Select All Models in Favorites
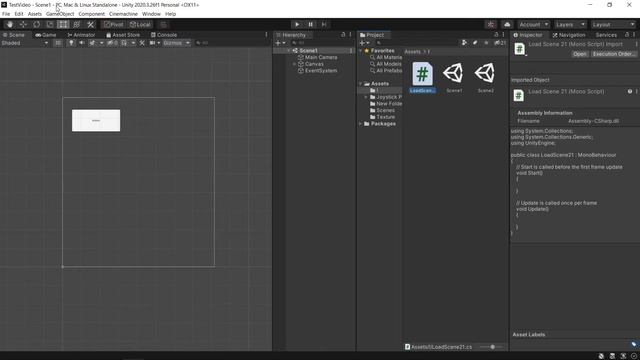The width and height of the screenshot is (640, 360). pyautogui.click(x=386, y=64)
